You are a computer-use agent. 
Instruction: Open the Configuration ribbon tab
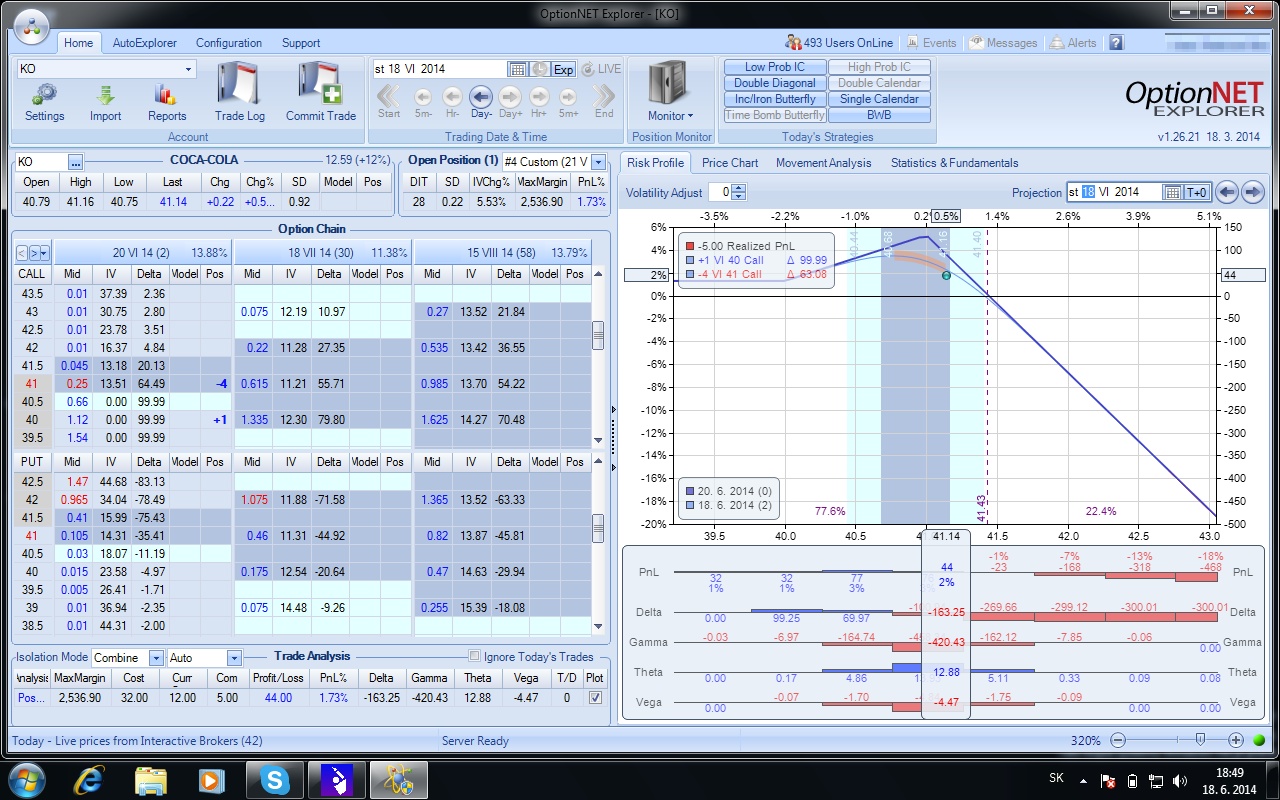(229, 43)
